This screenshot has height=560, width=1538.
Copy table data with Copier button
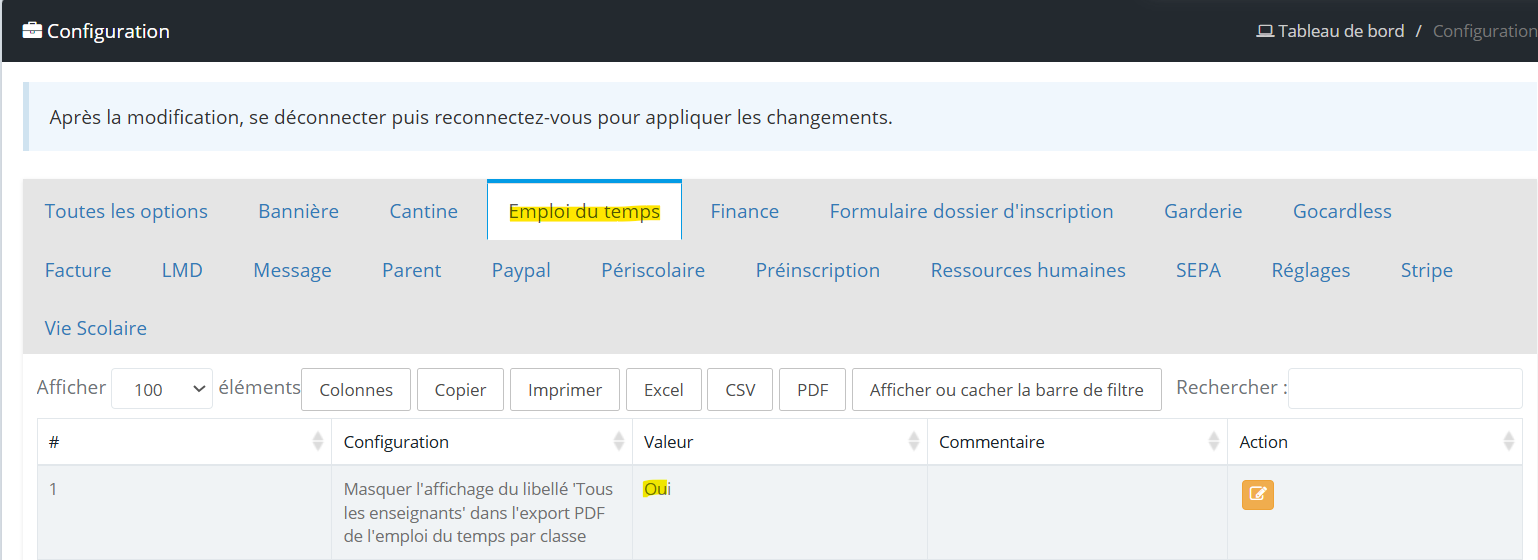461,389
